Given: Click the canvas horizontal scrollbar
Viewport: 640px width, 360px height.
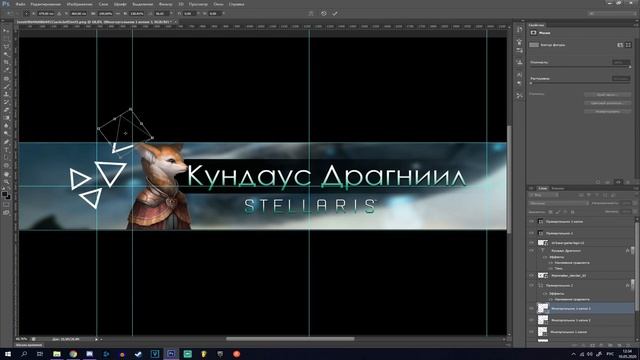Looking at the screenshot, I should coord(290,339).
